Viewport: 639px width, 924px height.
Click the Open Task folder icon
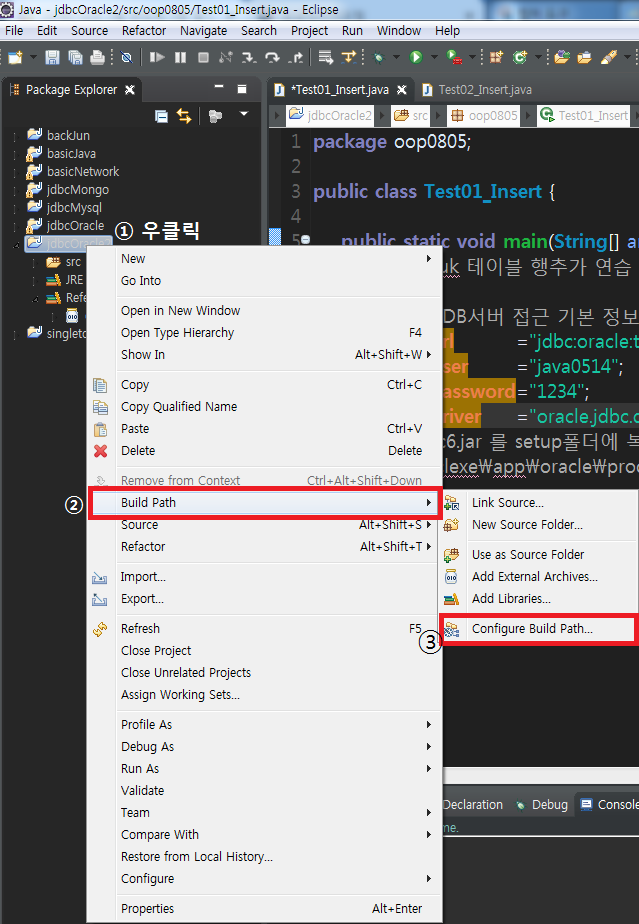click(x=585, y=57)
